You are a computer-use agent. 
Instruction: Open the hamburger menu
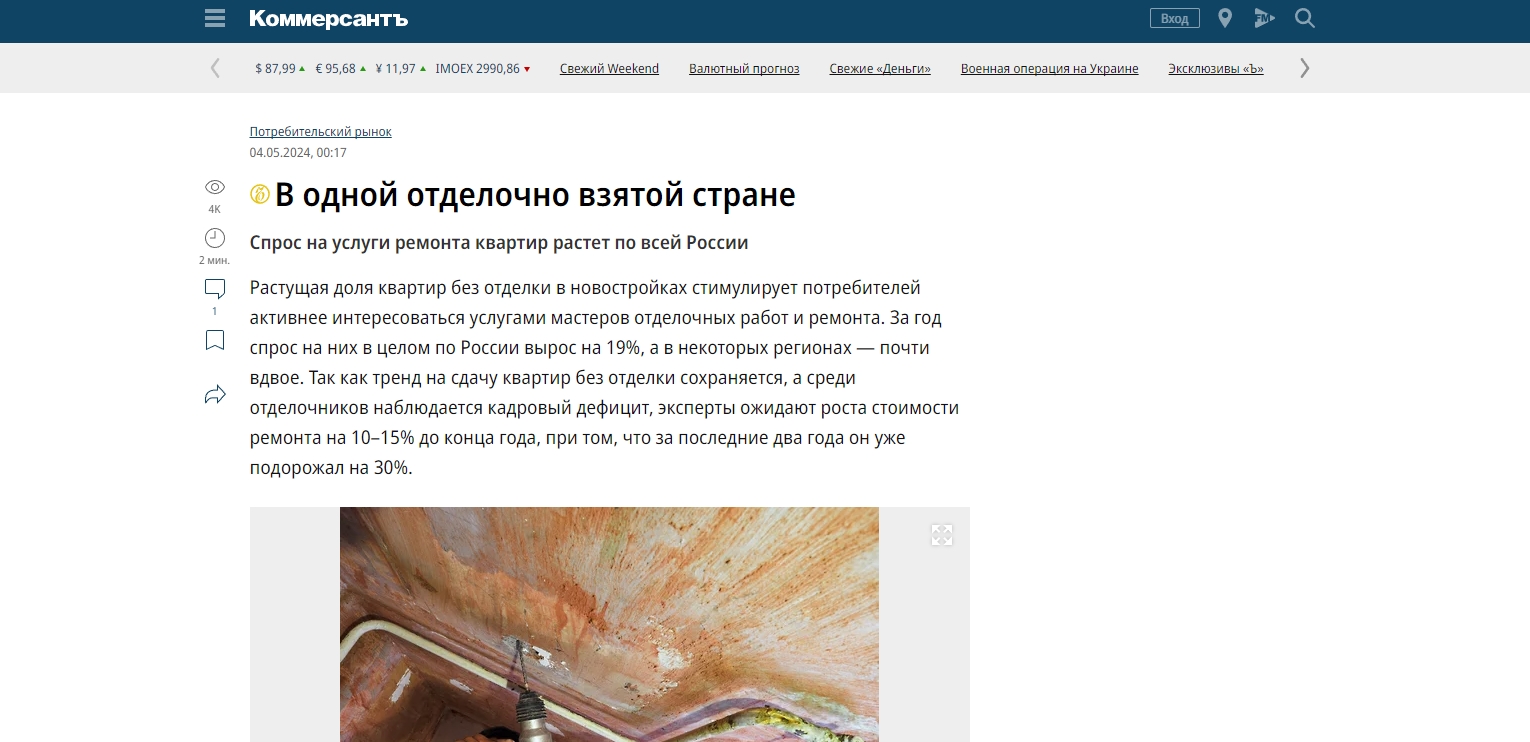click(x=214, y=18)
